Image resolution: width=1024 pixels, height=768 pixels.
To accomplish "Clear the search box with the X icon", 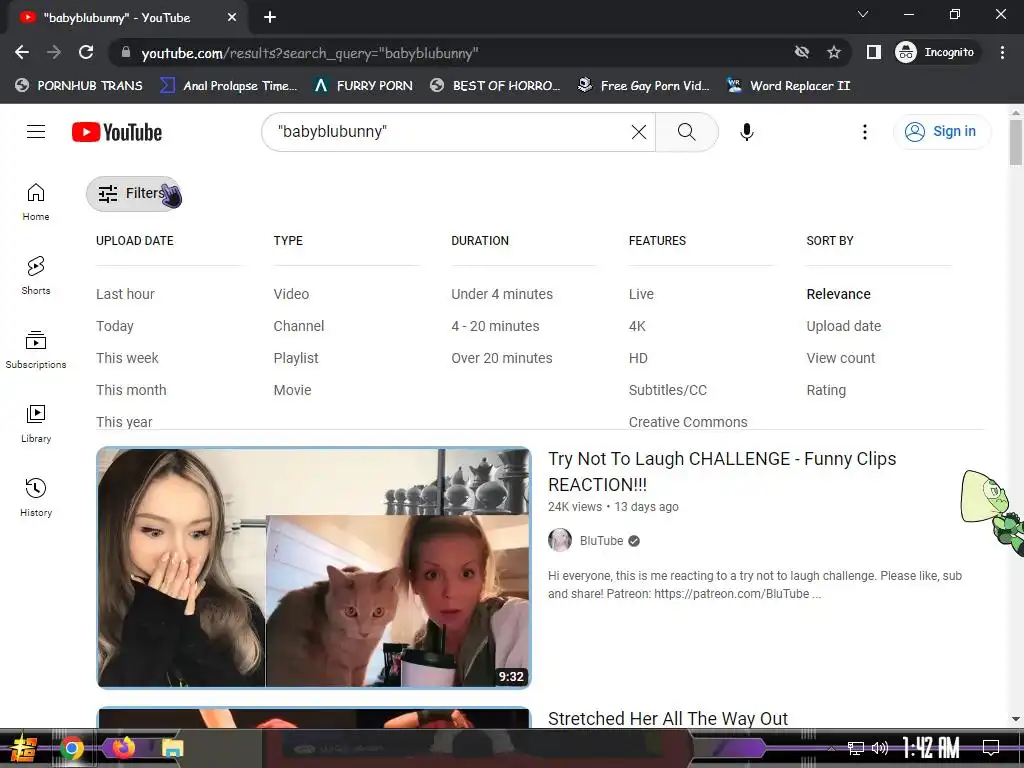I will (x=639, y=132).
